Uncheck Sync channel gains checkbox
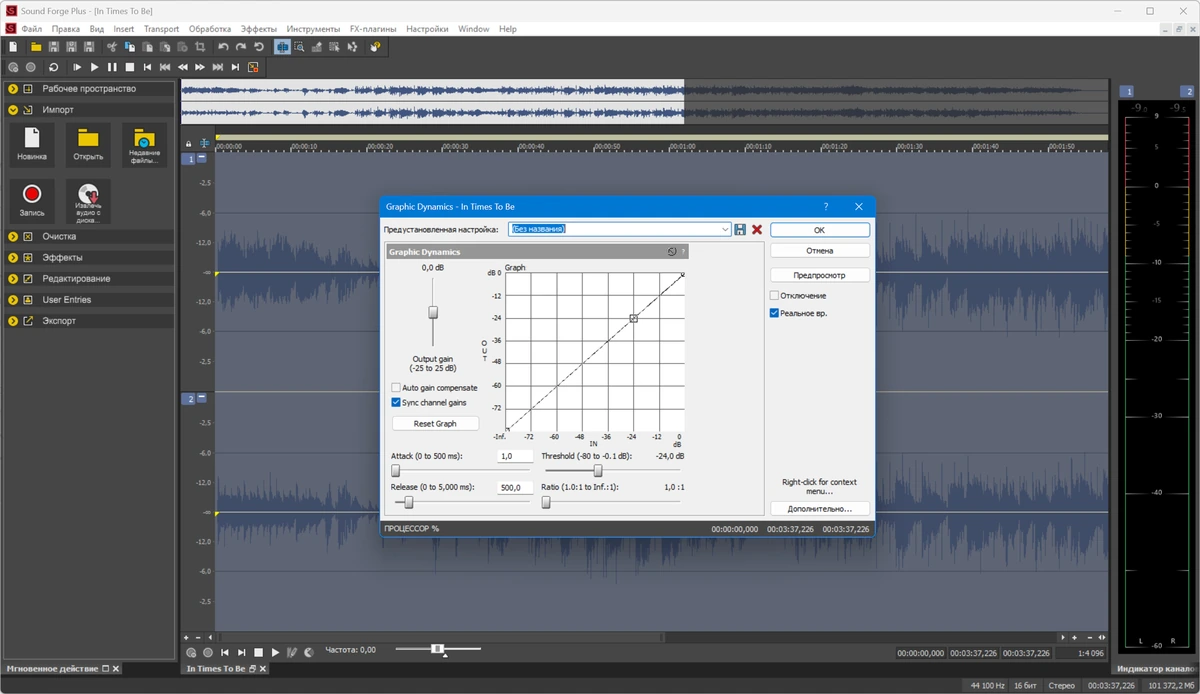Screen dimensions: 1200x694 click(x=396, y=402)
